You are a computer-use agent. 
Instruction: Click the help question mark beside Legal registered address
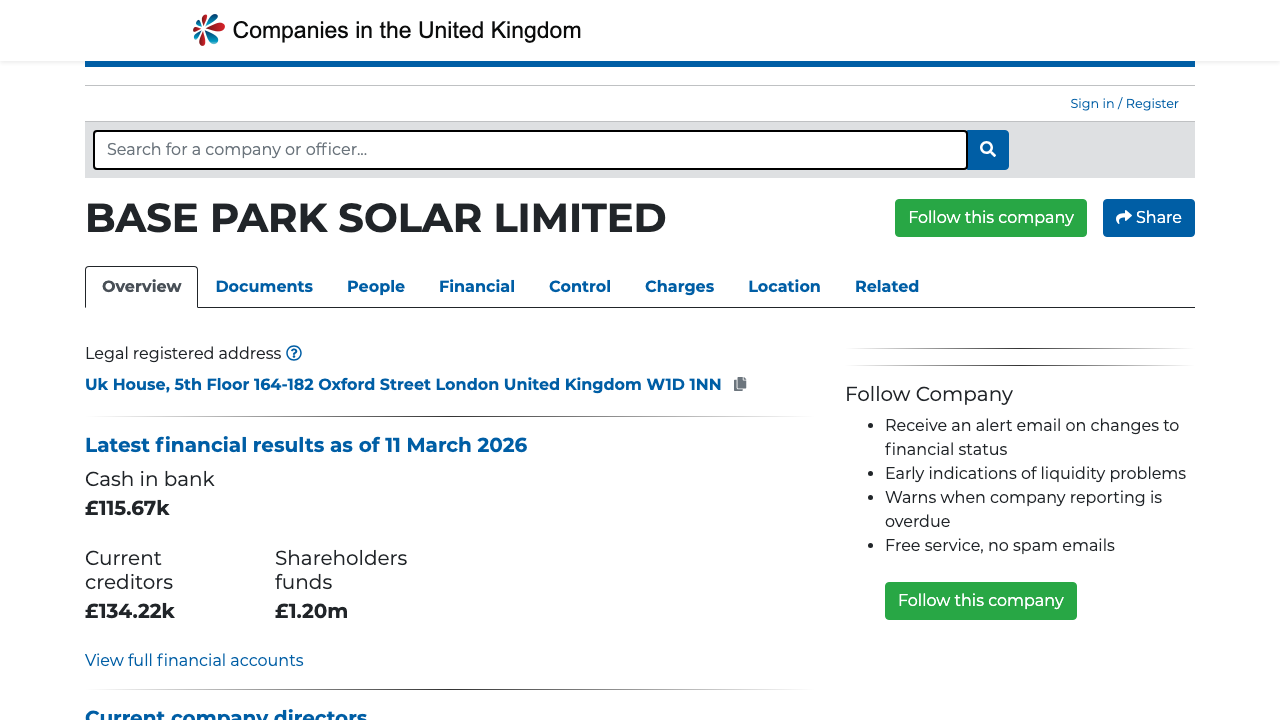click(294, 353)
